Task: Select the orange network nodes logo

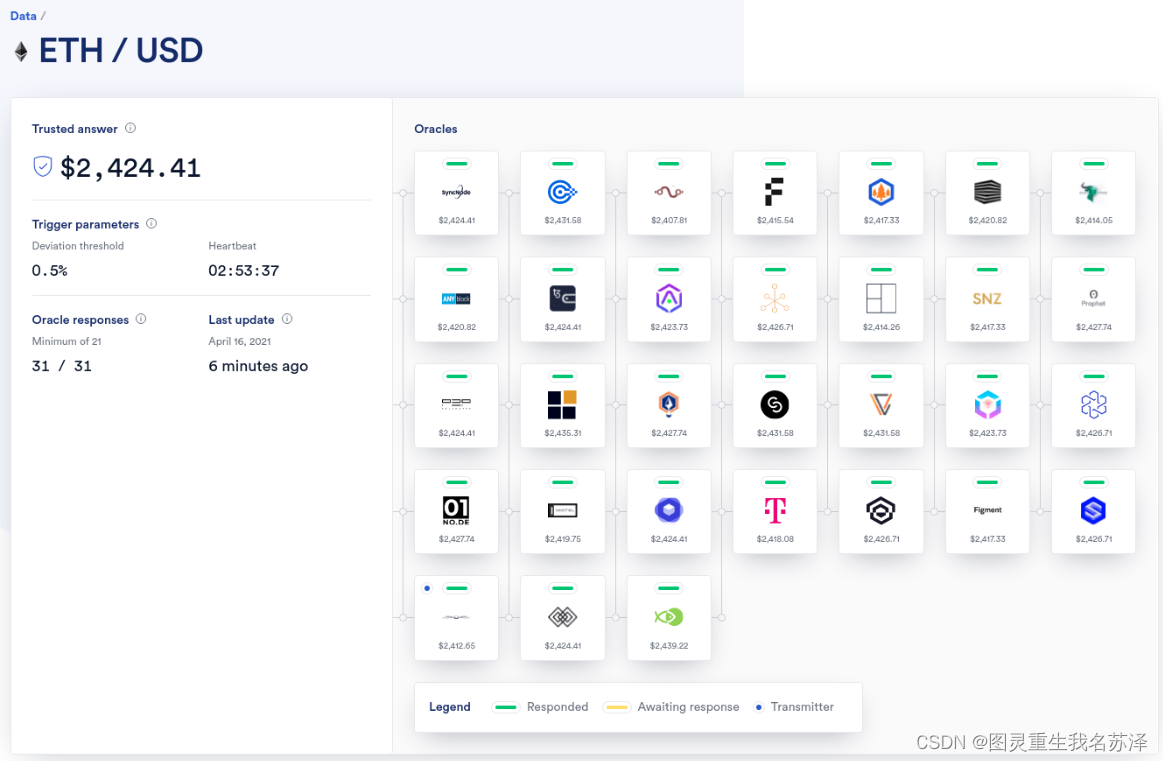Action: point(774,298)
